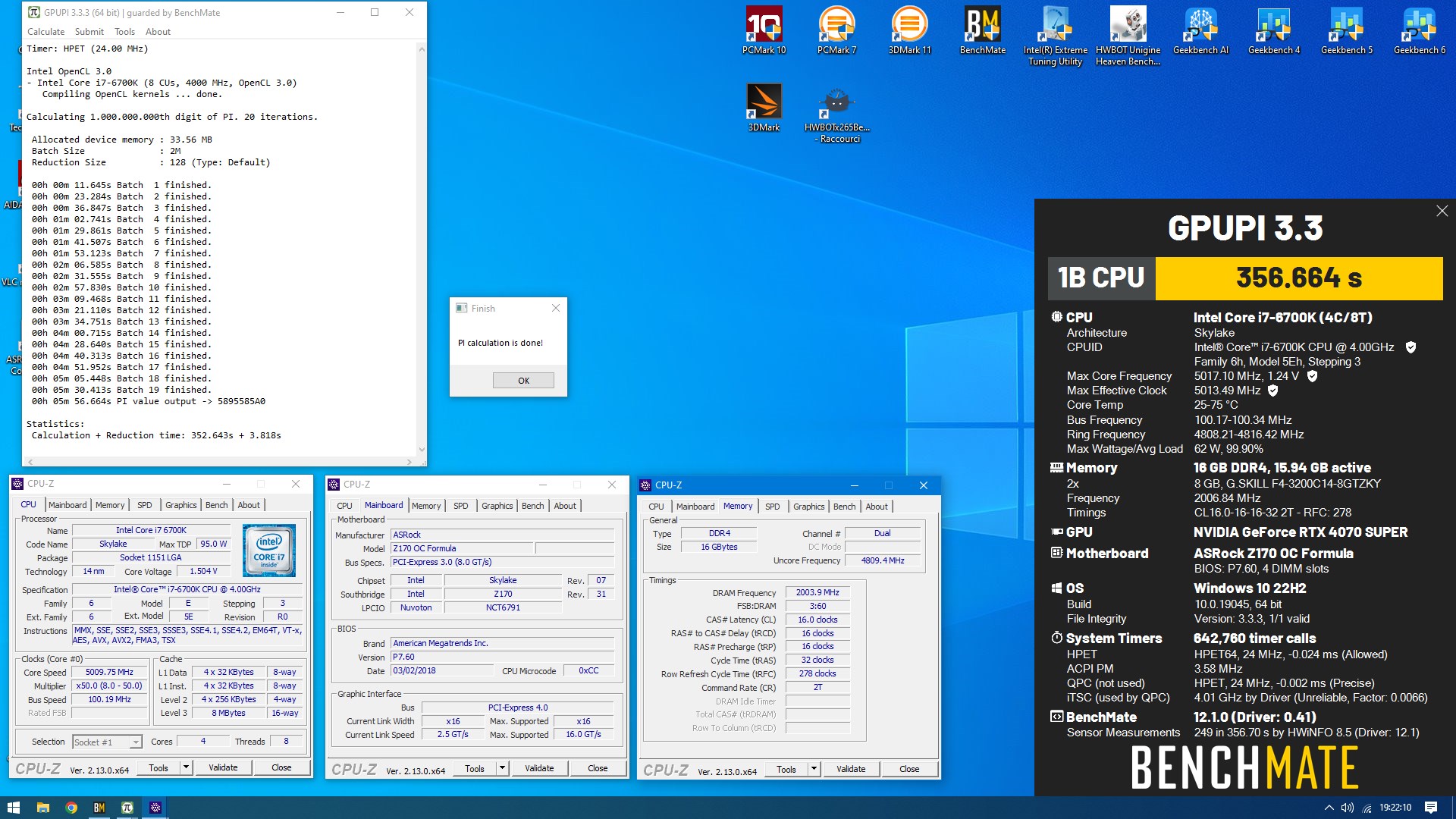The width and height of the screenshot is (1456, 819).
Task: Open About tab in Memory CPU-Z window
Action: (x=877, y=507)
